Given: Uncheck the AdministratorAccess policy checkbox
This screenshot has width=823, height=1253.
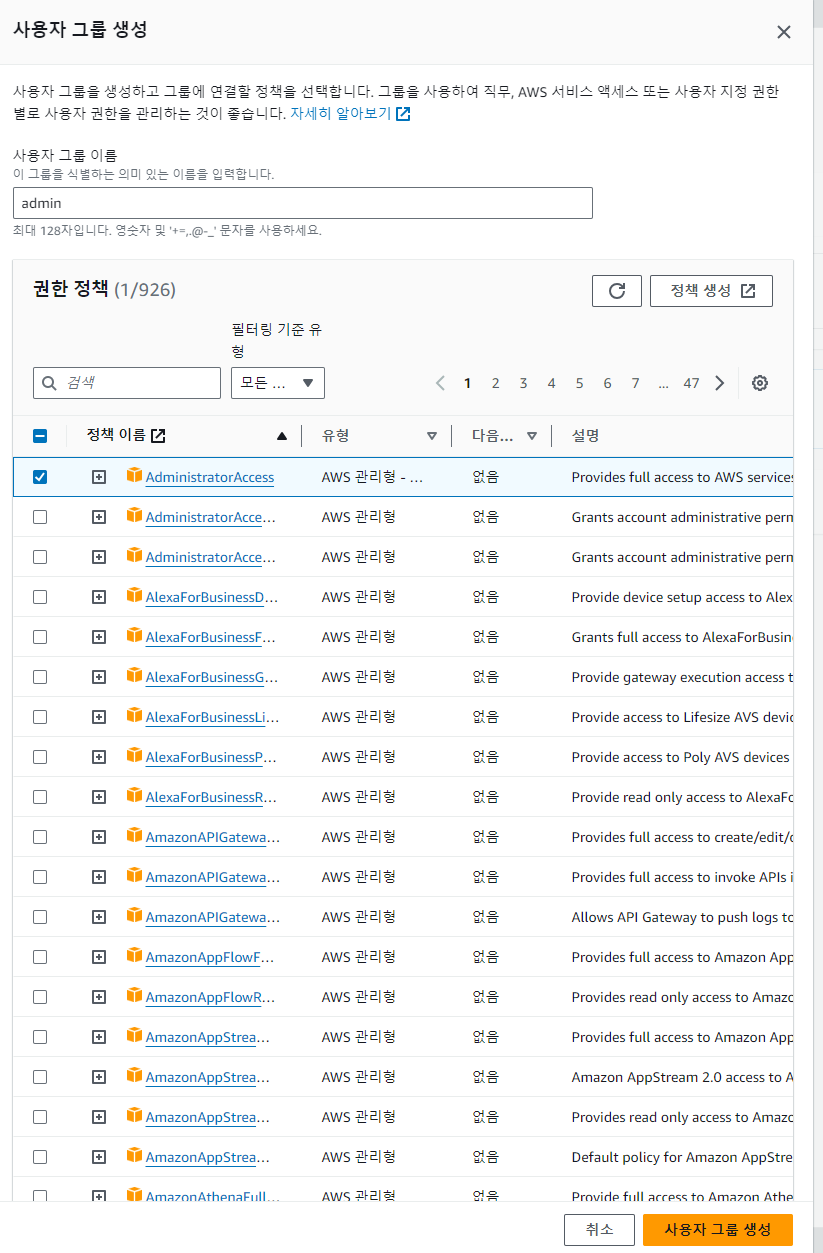Looking at the screenshot, I should (x=40, y=477).
